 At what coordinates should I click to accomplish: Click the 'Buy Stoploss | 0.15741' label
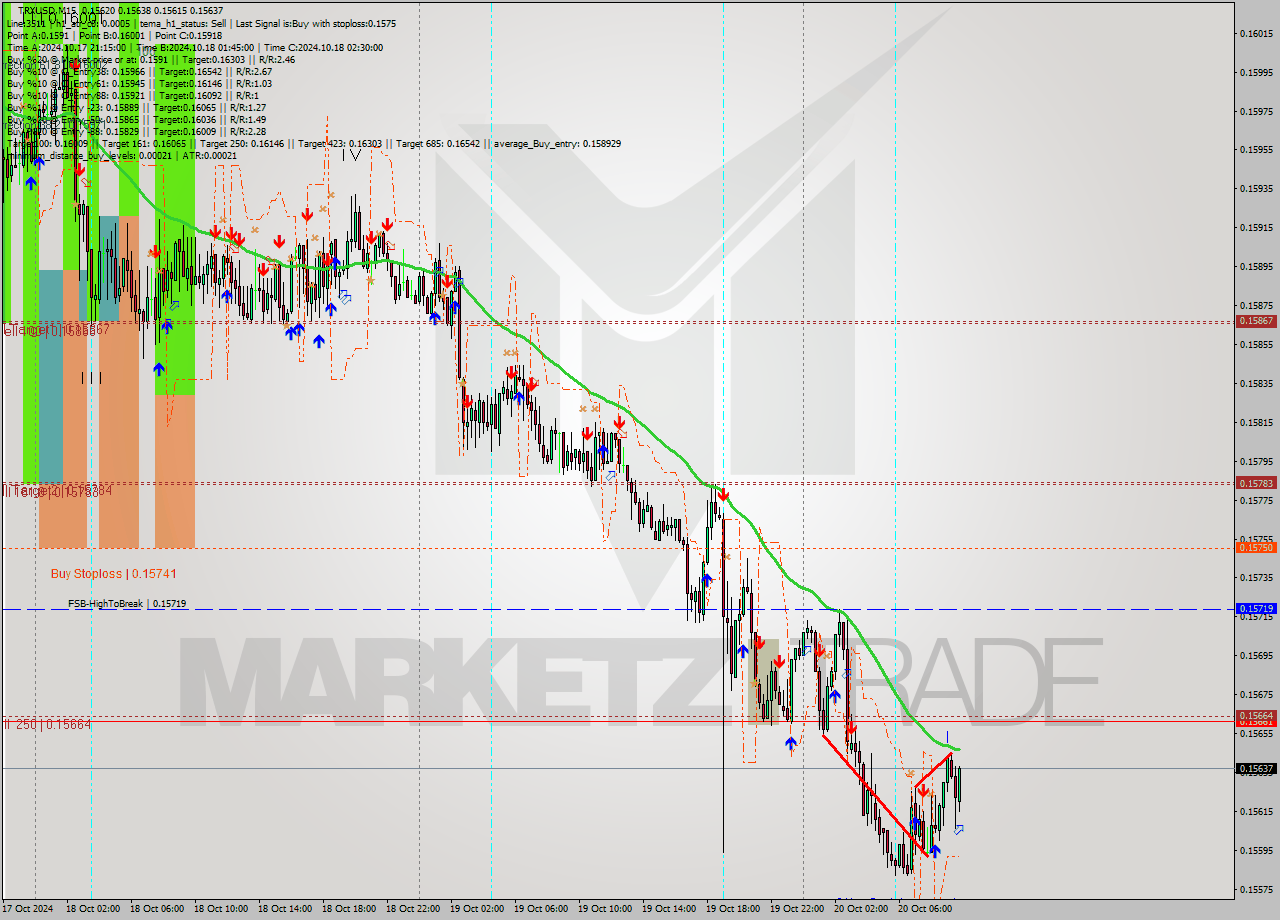tap(113, 574)
